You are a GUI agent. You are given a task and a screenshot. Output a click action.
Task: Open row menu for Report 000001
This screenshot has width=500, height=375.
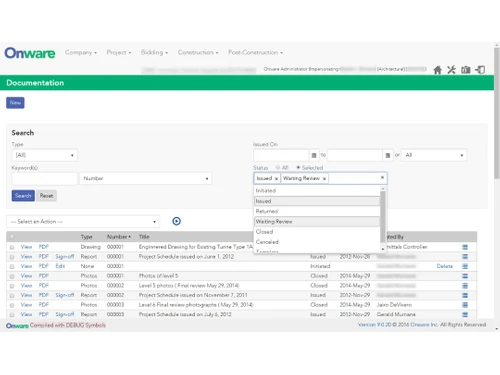pos(465,257)
